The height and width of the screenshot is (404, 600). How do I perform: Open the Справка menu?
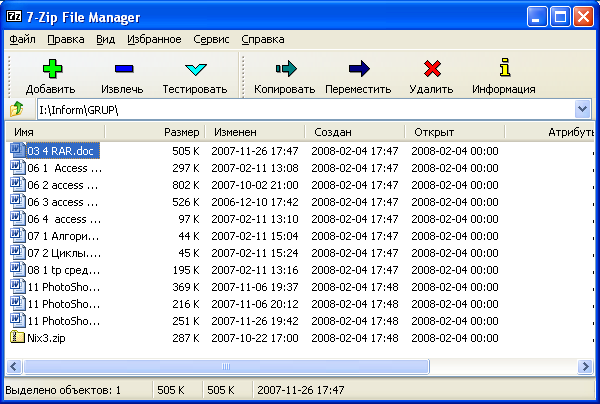[x=263, y=39]
